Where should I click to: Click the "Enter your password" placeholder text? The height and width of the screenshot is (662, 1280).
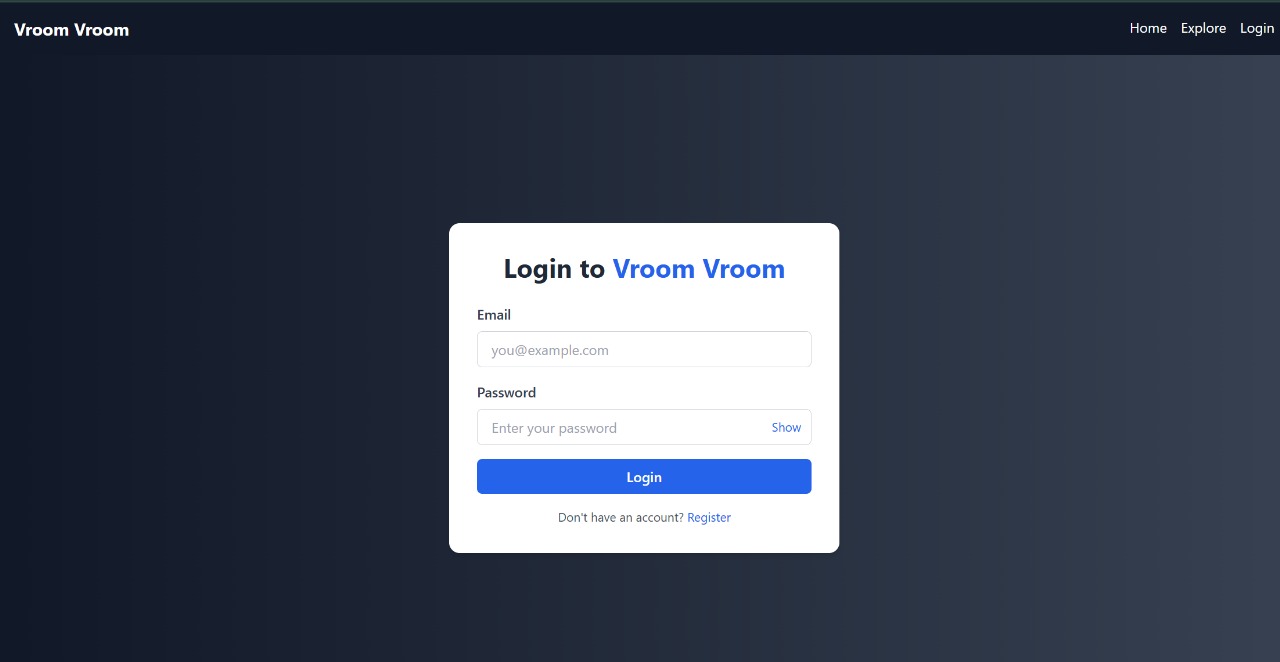pos(554,428)
